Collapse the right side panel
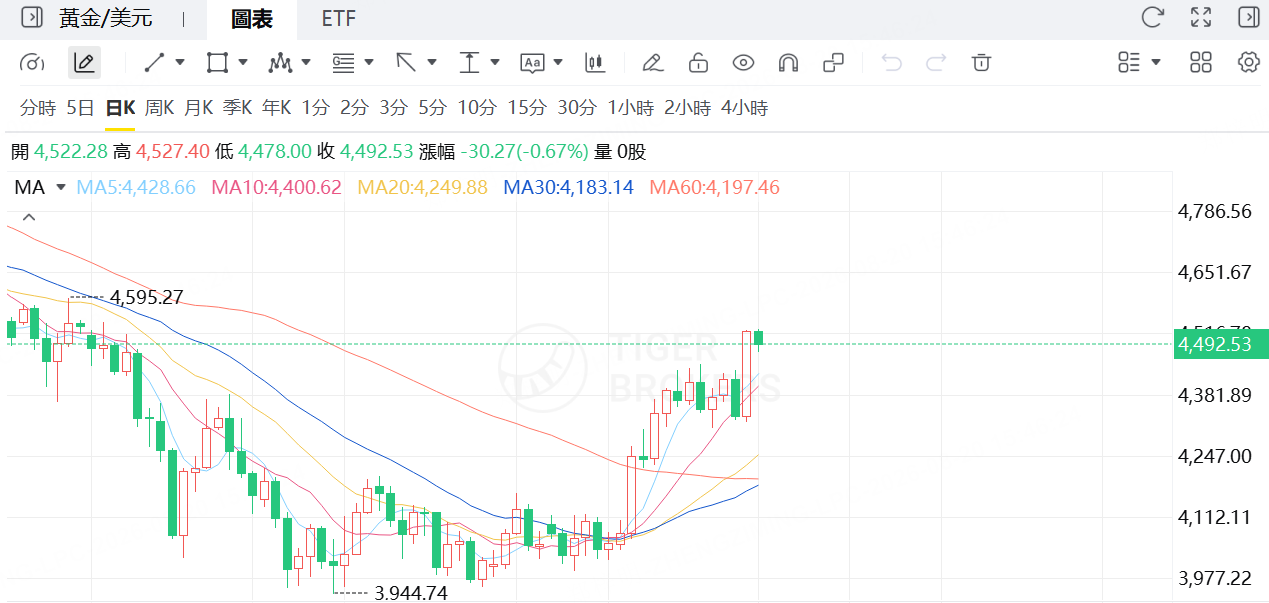Viewport: 1269px width, 603px height. pyautogui.click(x=1248, y=17)
